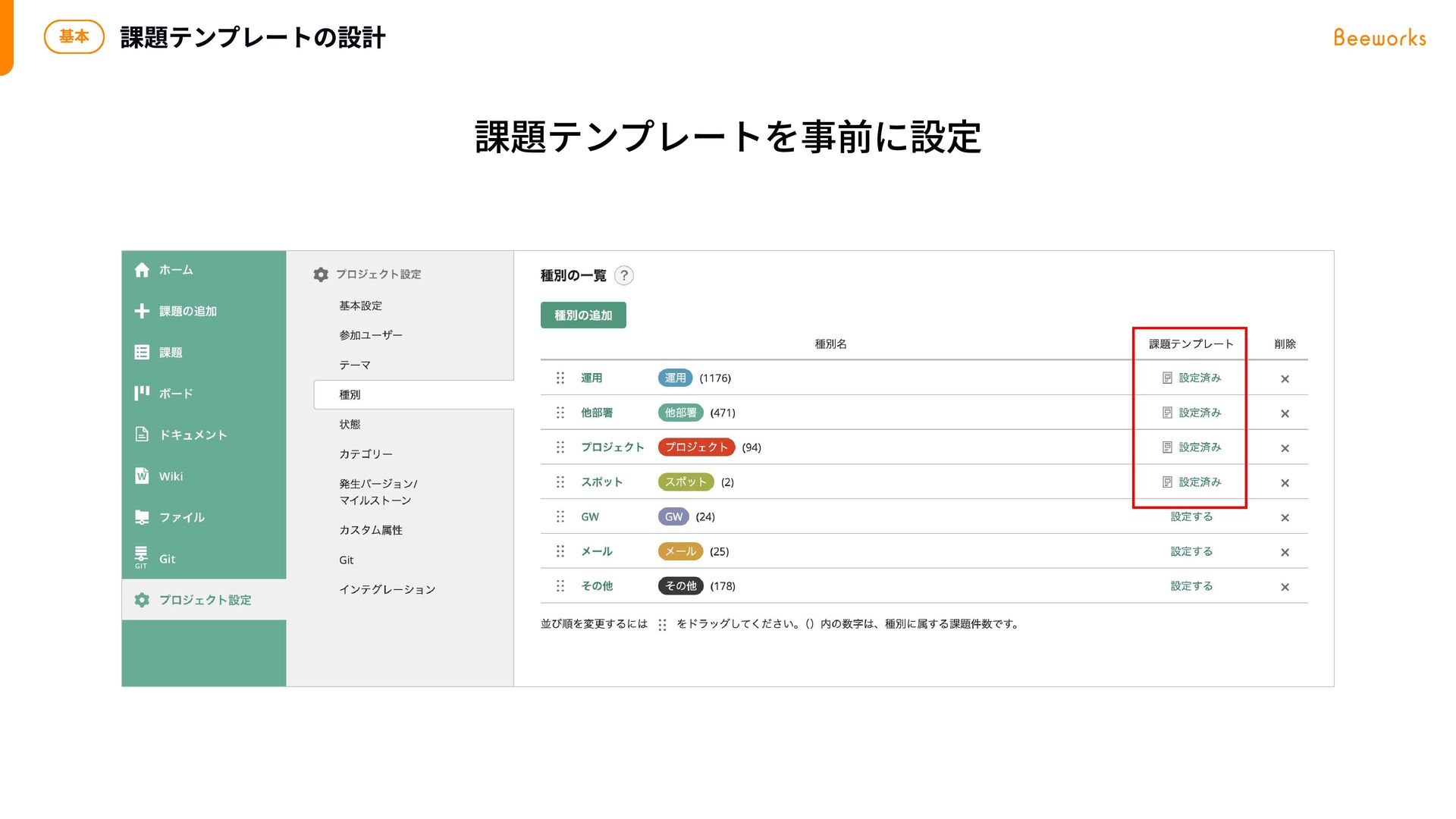
Task: Open the ドキュメント sidebar item
Action: pos(193,435)
